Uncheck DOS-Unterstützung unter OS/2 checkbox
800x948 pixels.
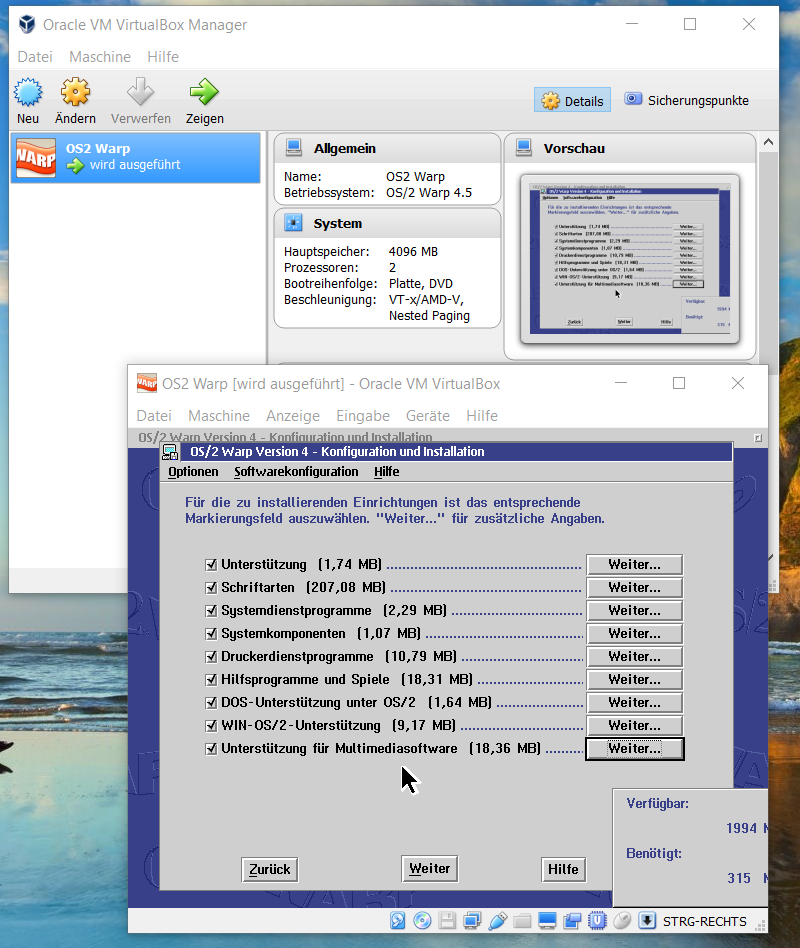click(211, 703)
